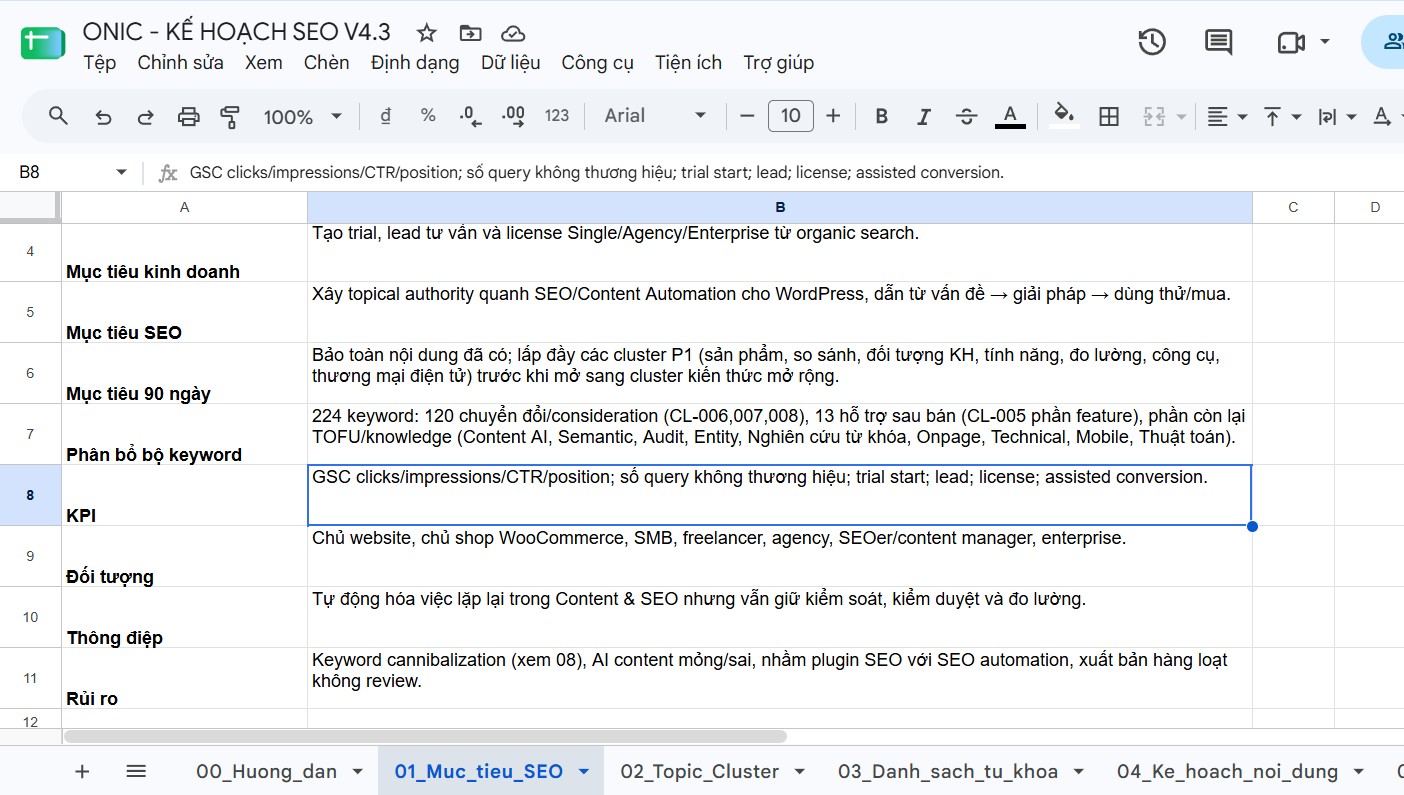
Task: Open the all sheets list
Action: click(136, 771)
